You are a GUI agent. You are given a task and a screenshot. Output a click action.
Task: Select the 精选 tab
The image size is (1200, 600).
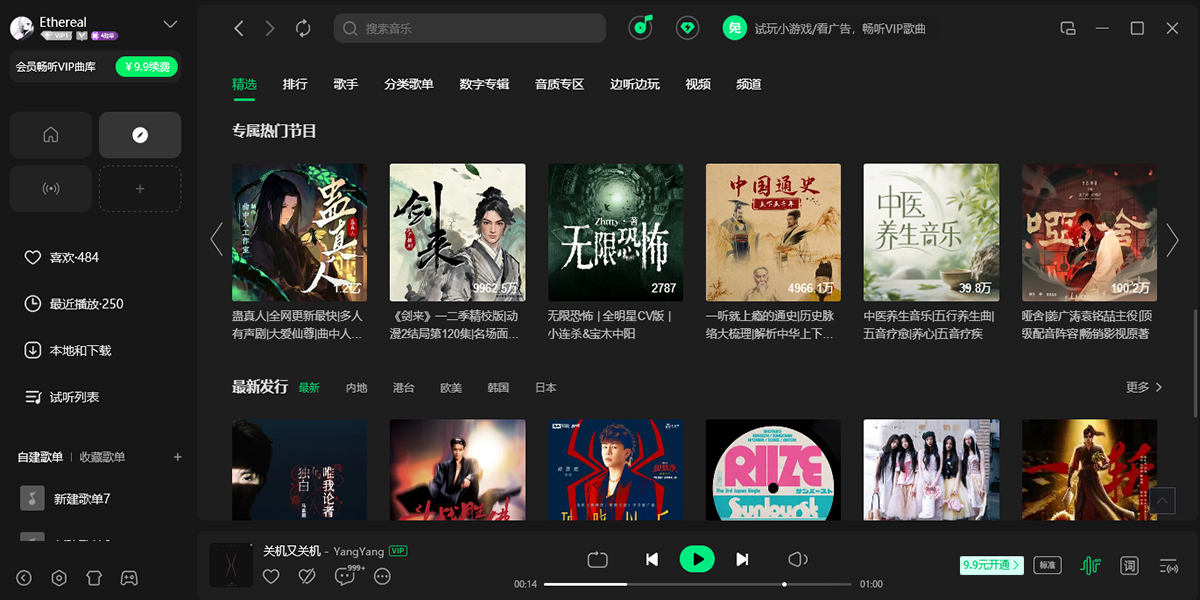(x=244, y=84)
